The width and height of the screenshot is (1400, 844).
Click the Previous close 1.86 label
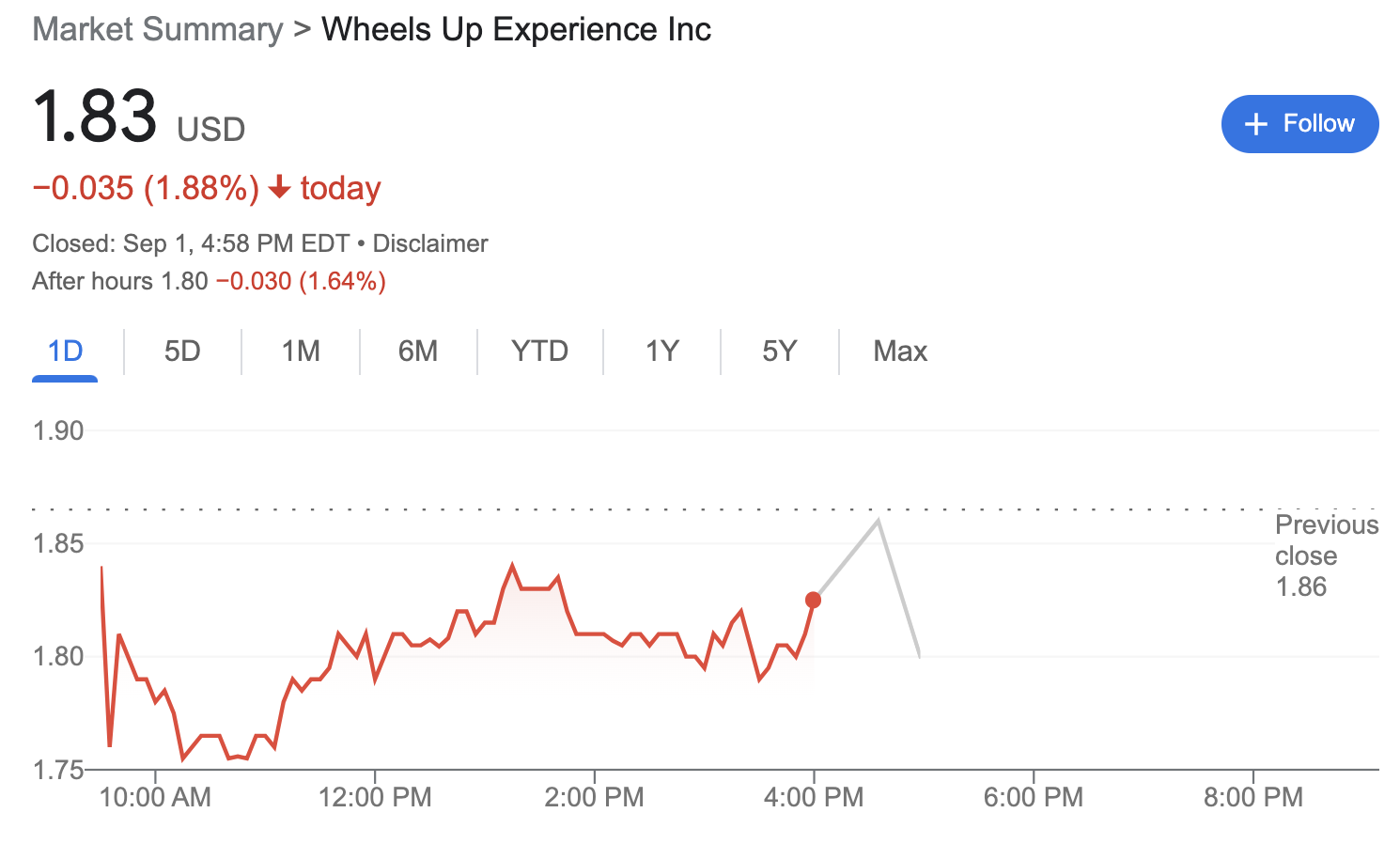tap(1326, 555)
